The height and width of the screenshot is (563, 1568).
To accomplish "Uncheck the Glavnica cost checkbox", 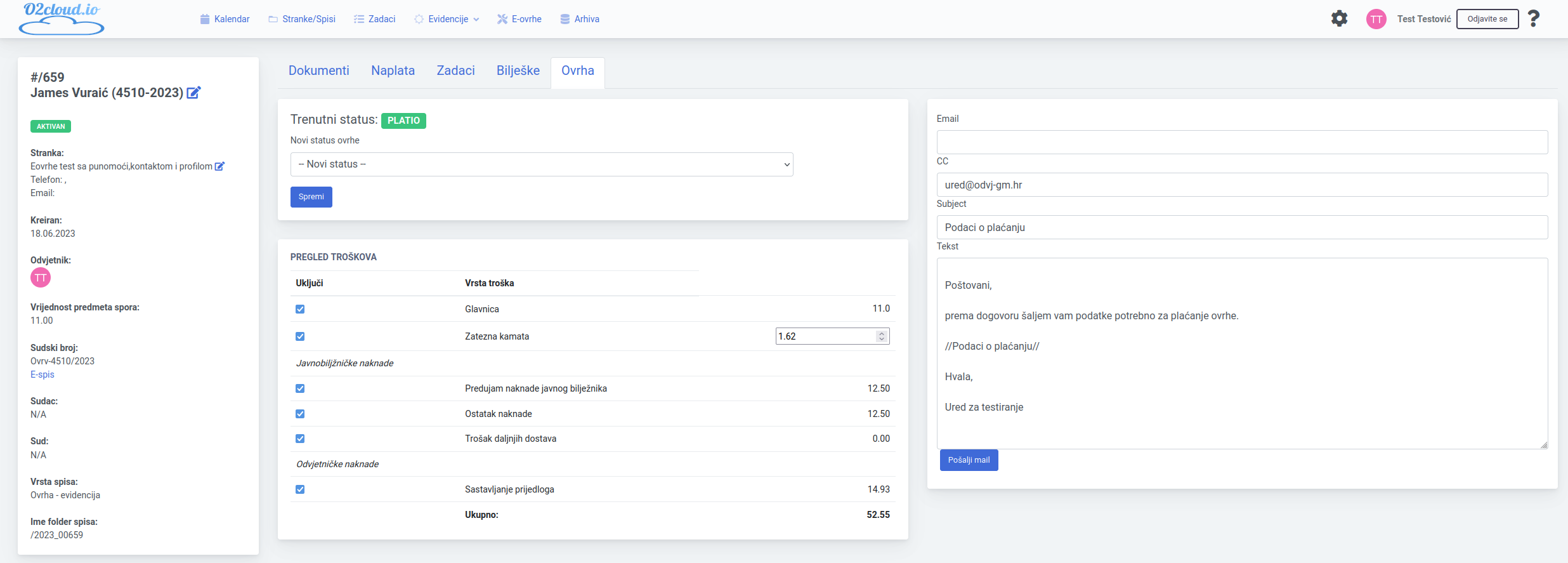I will click(x=300, y=309).
